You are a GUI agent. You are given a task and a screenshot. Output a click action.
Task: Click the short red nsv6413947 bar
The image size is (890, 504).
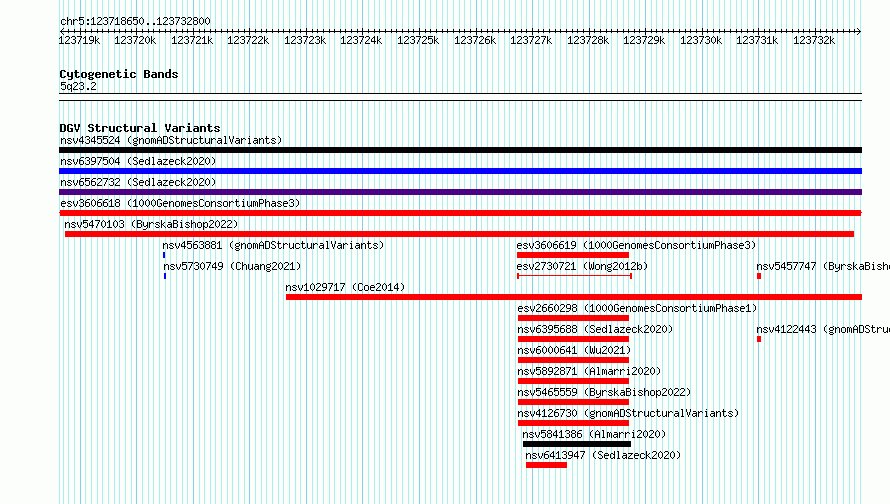coord(546,465)
